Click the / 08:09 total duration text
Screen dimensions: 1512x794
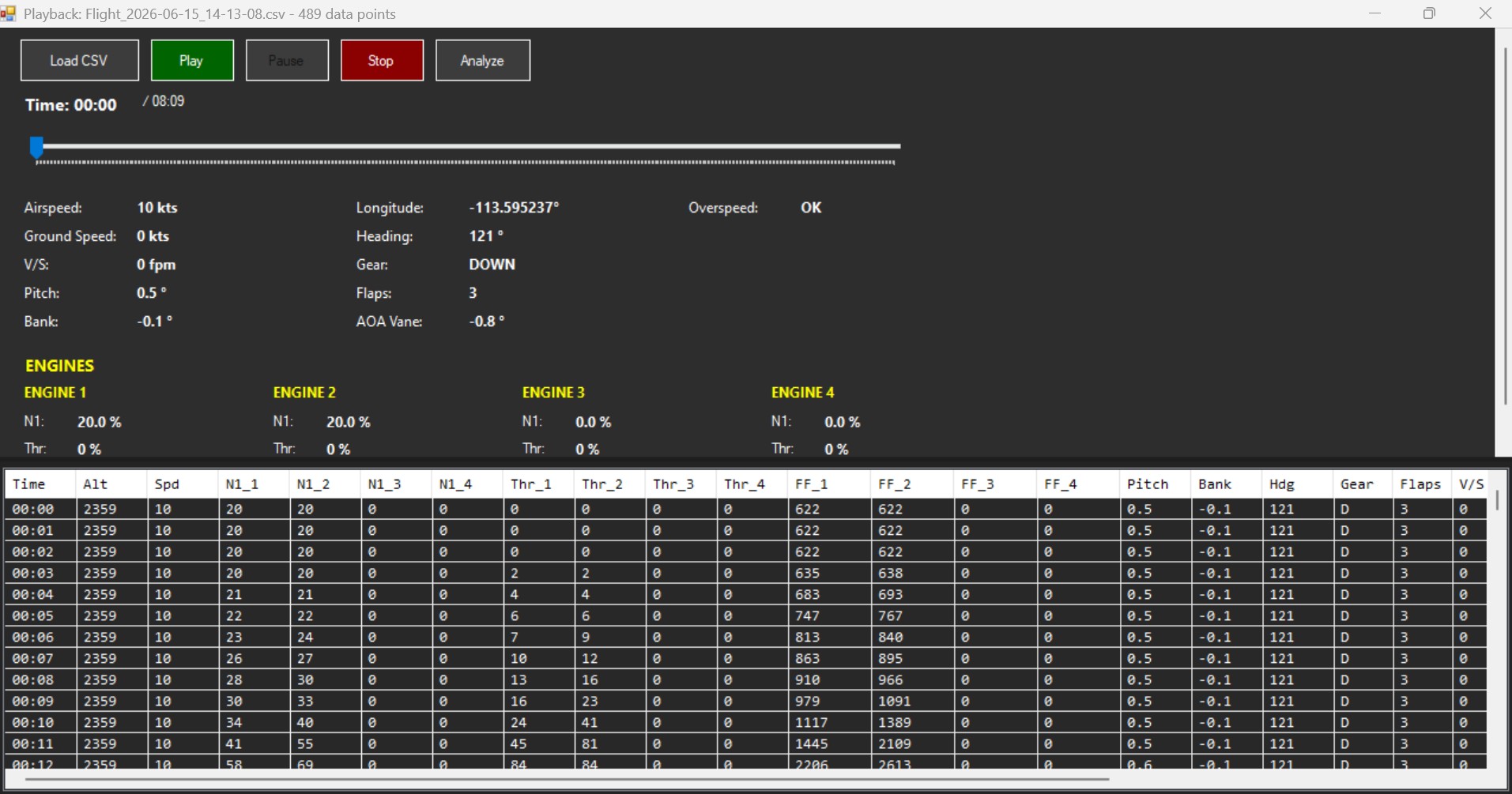tap(164, 101)
